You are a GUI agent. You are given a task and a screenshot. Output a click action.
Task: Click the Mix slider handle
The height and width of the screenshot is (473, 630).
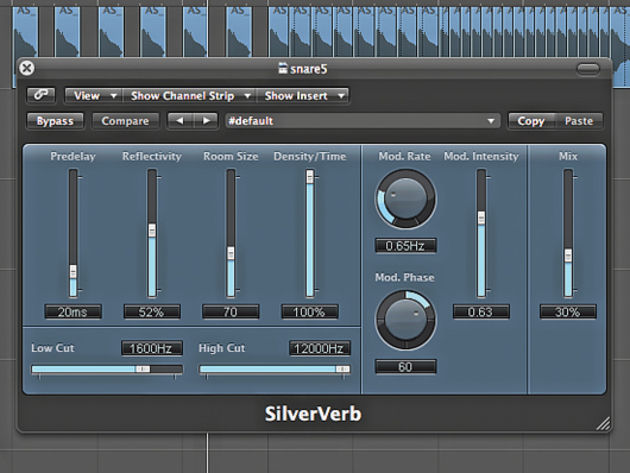coord(568,256)
